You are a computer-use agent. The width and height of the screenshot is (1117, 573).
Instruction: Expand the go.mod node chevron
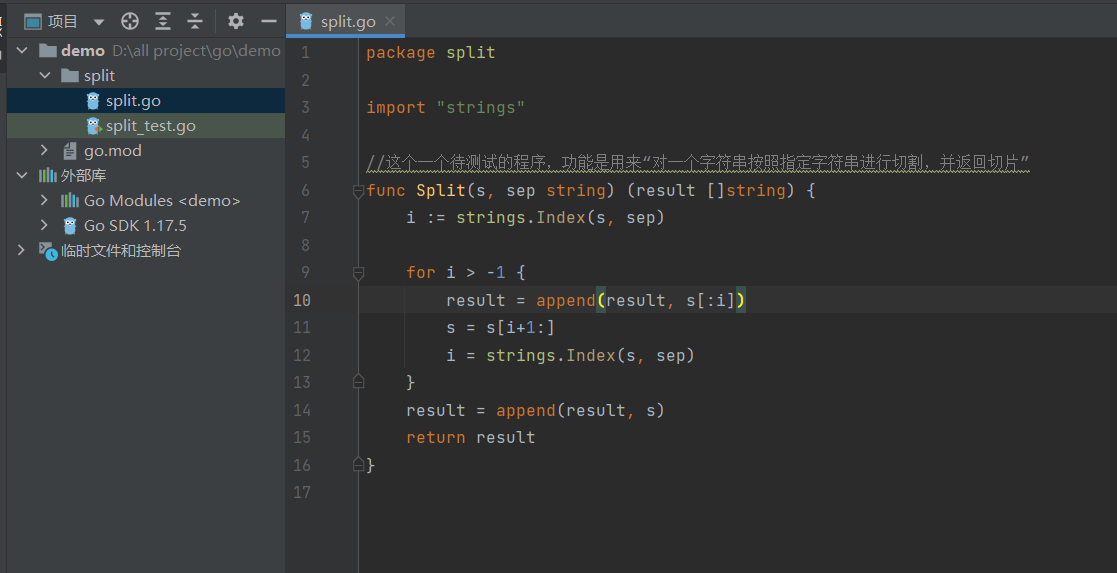pyautogui.click(x=44, y=150)
